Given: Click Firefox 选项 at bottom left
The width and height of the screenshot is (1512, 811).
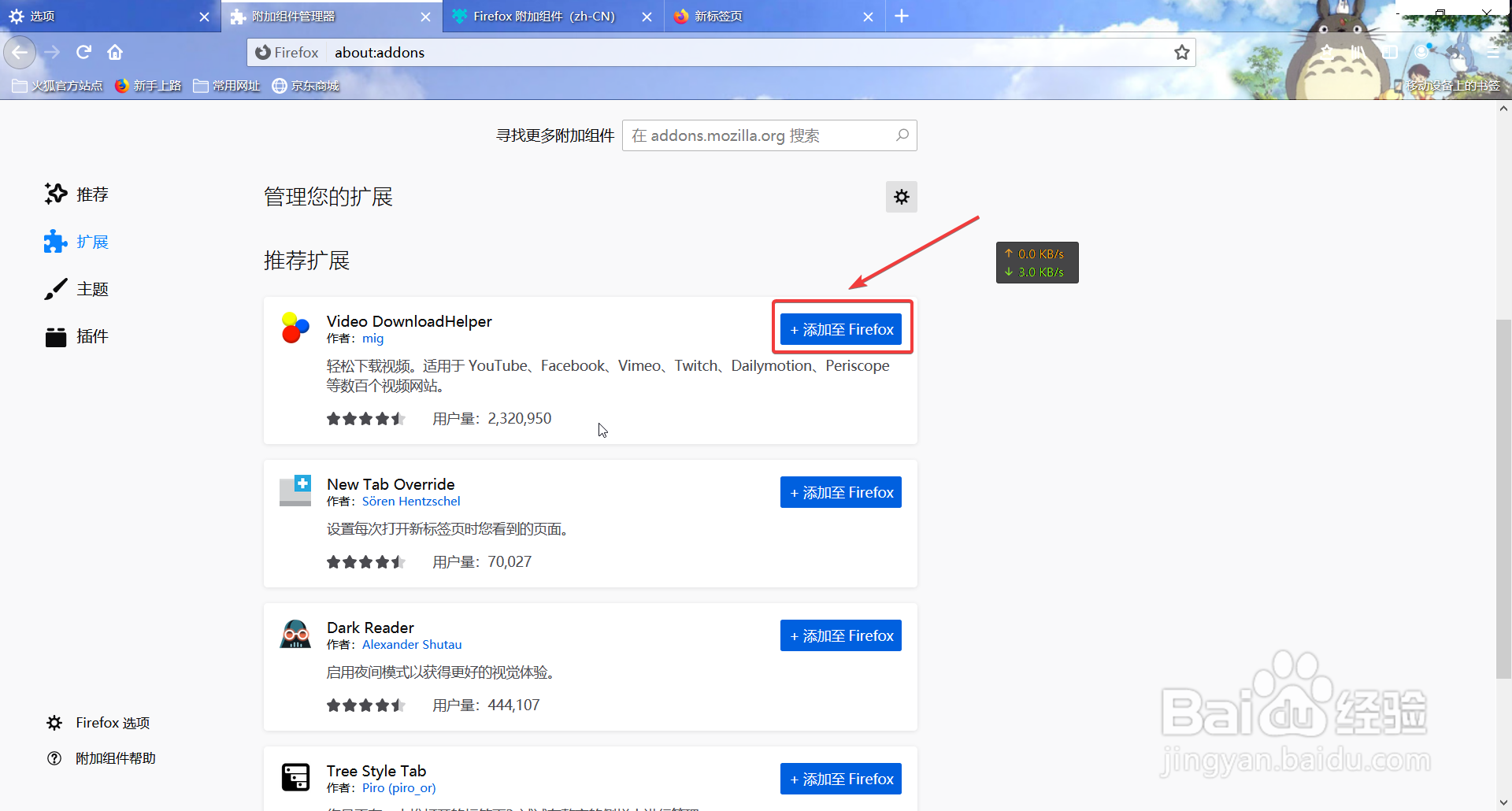Looking at the screenshot, I should [112, 722].
